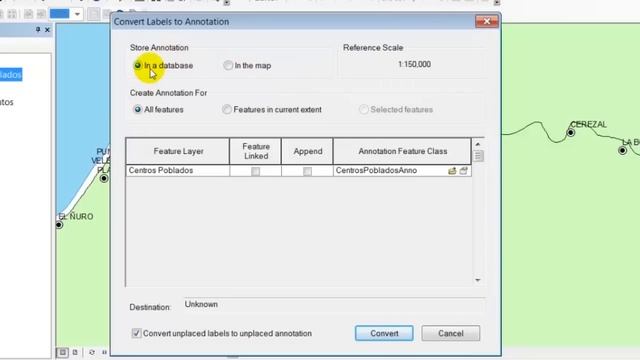Screen dimensions: 640x360
Task: Click the 'Feature Linked' column header
Action: coord(256,151)
